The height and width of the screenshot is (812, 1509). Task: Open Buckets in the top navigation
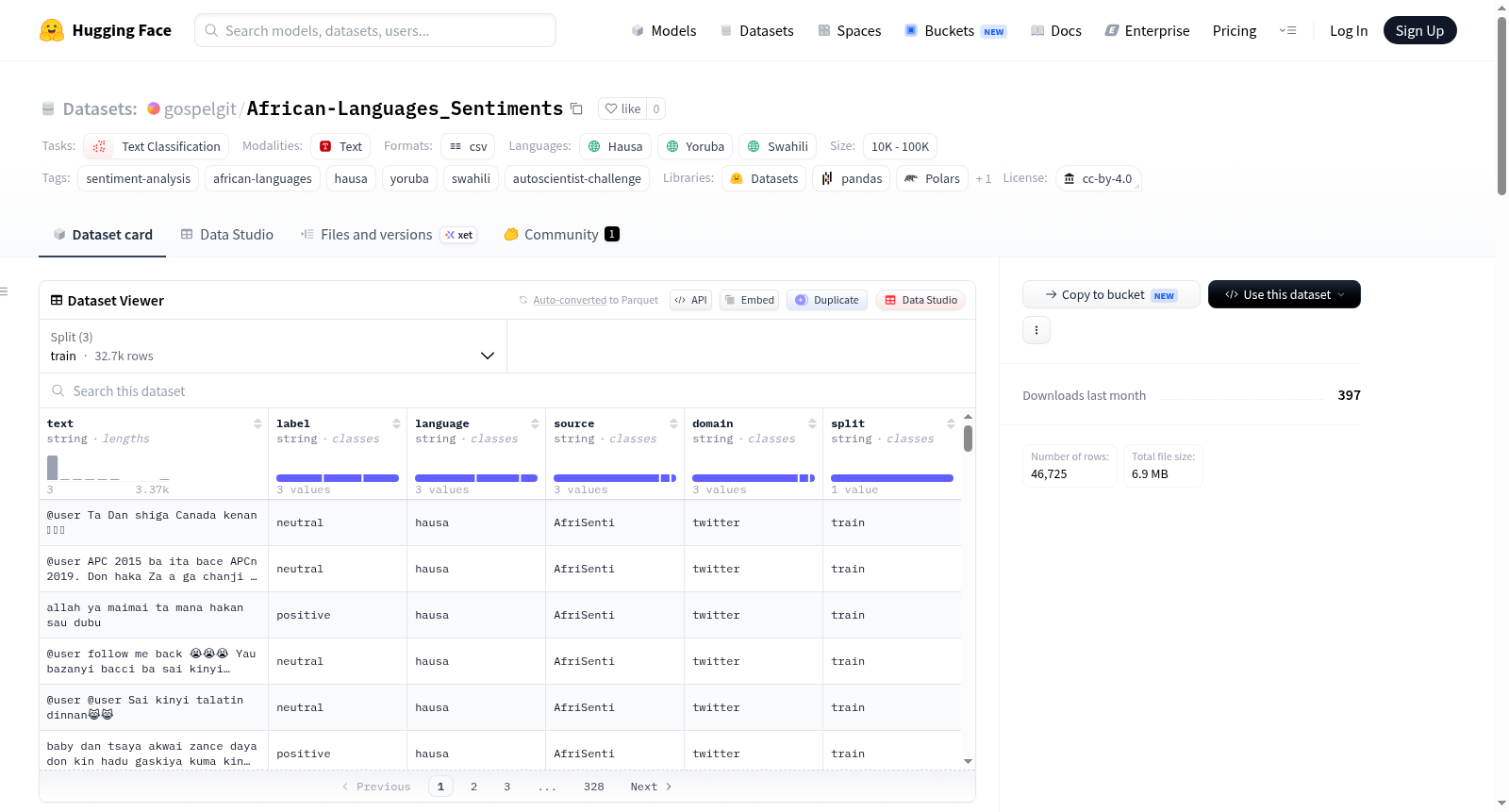pyautogui.click(x=955, y=30)
